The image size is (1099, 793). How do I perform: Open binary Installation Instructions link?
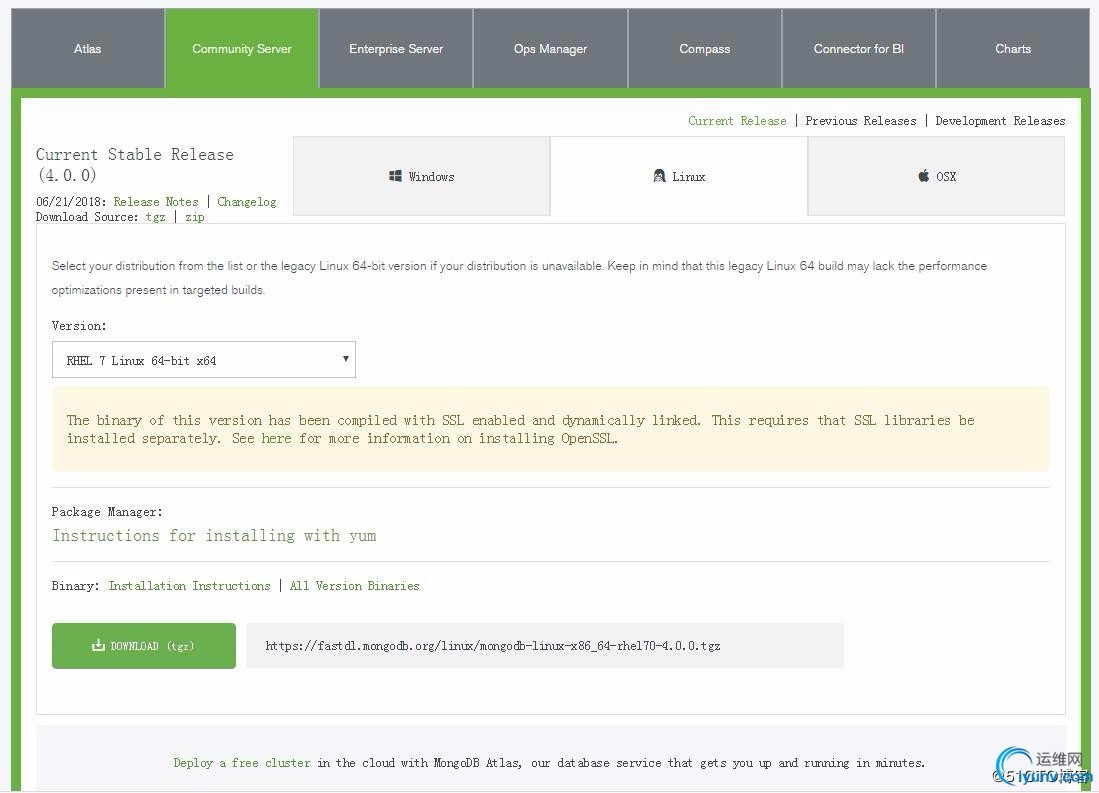[189, 585]
